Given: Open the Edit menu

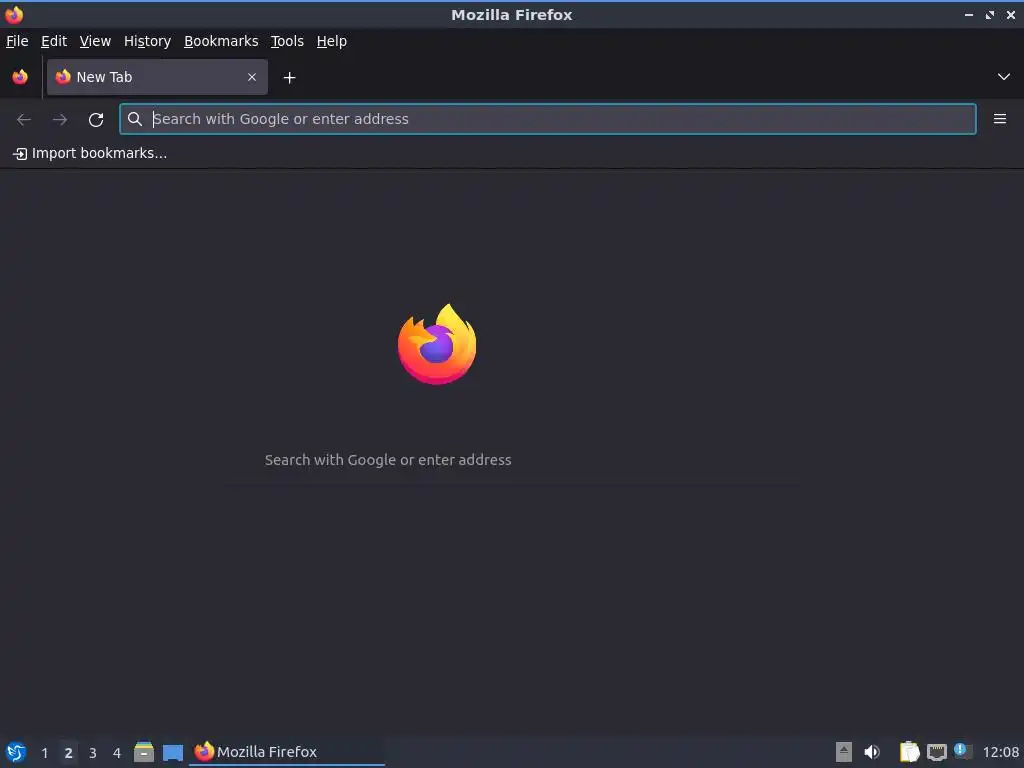Looking at the screenshot, I should (x=54, y=41).
